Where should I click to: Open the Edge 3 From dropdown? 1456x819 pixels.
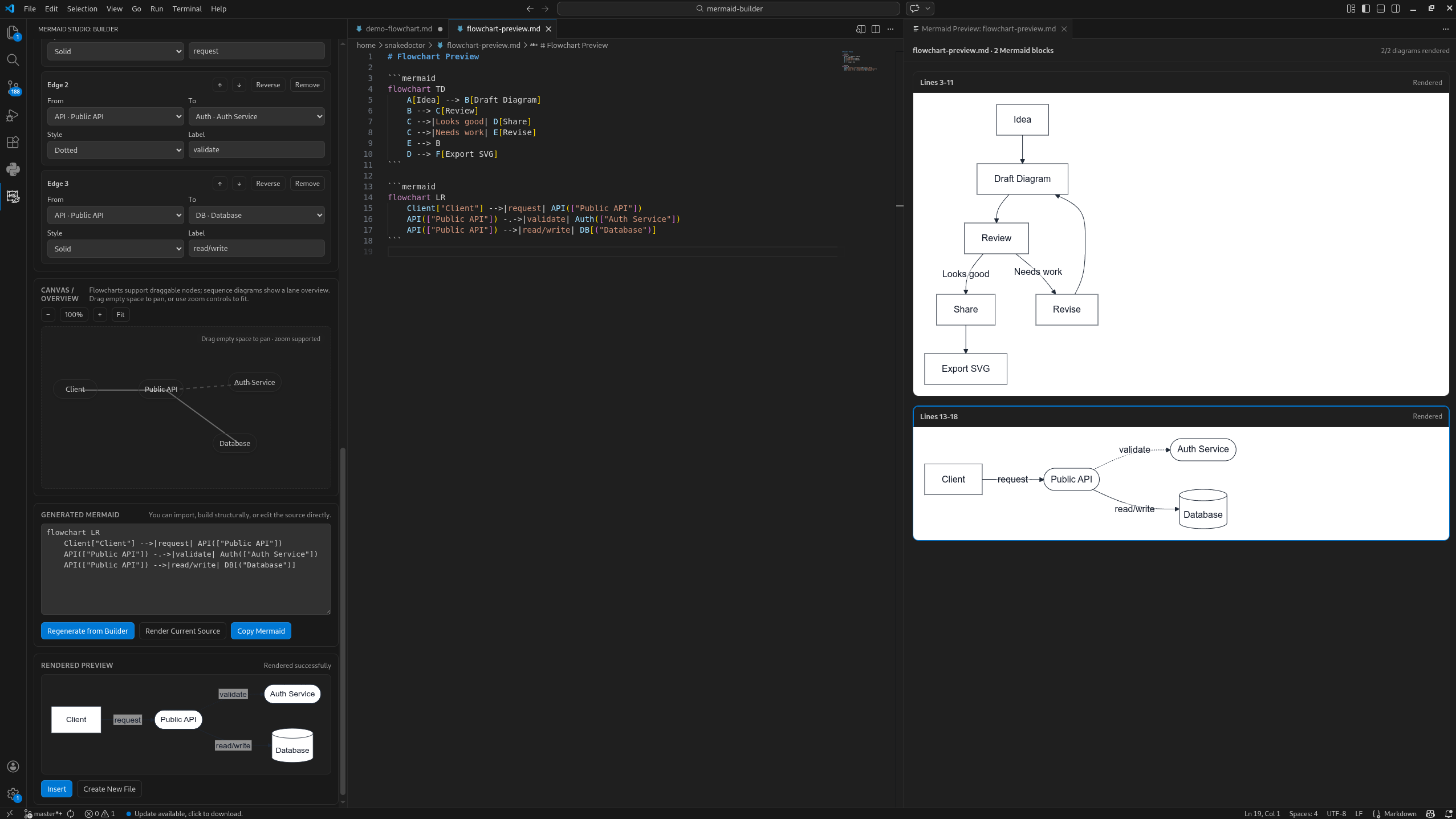(115, 215)
